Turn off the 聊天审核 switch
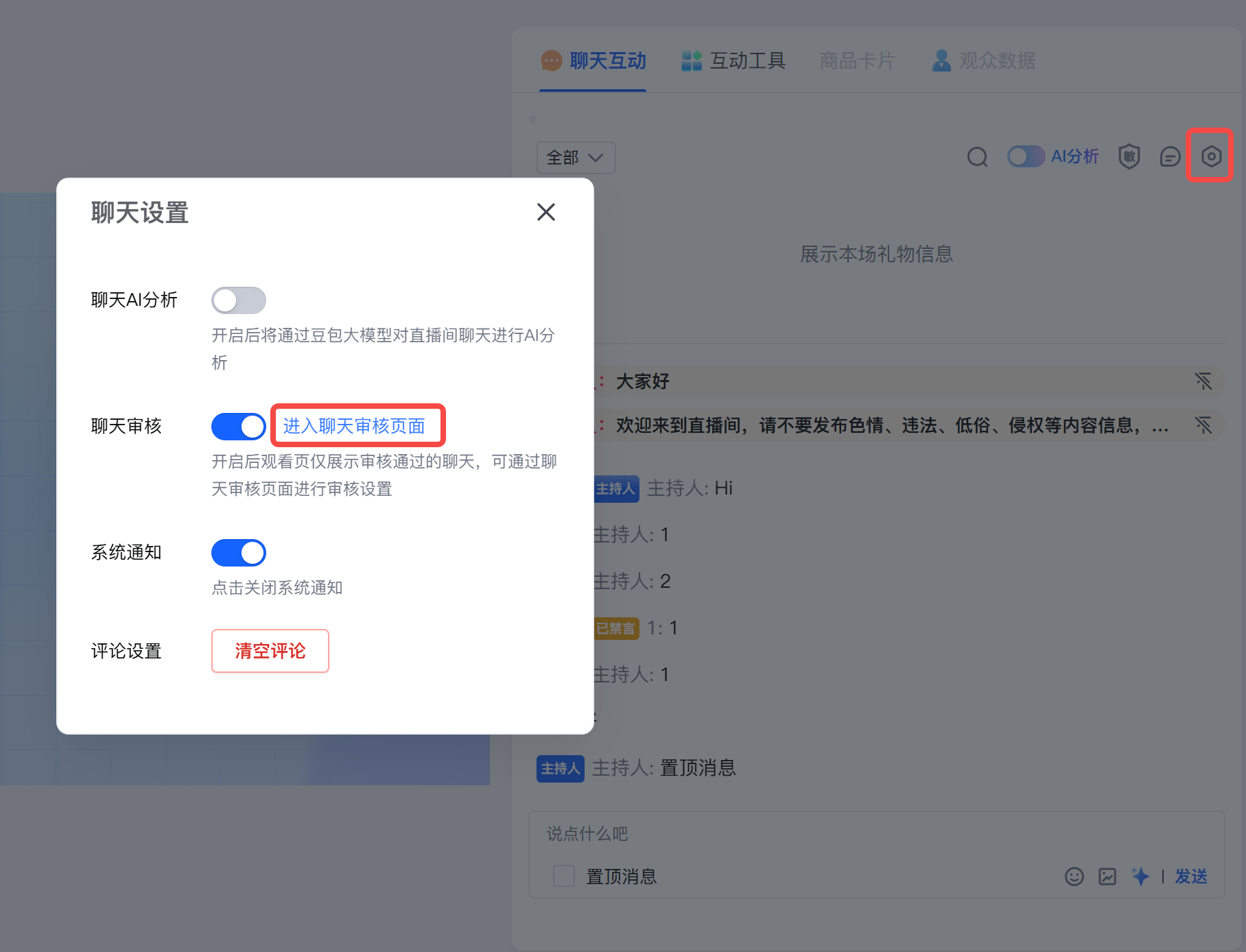The image size is (1246, 952). pos(239,427)
